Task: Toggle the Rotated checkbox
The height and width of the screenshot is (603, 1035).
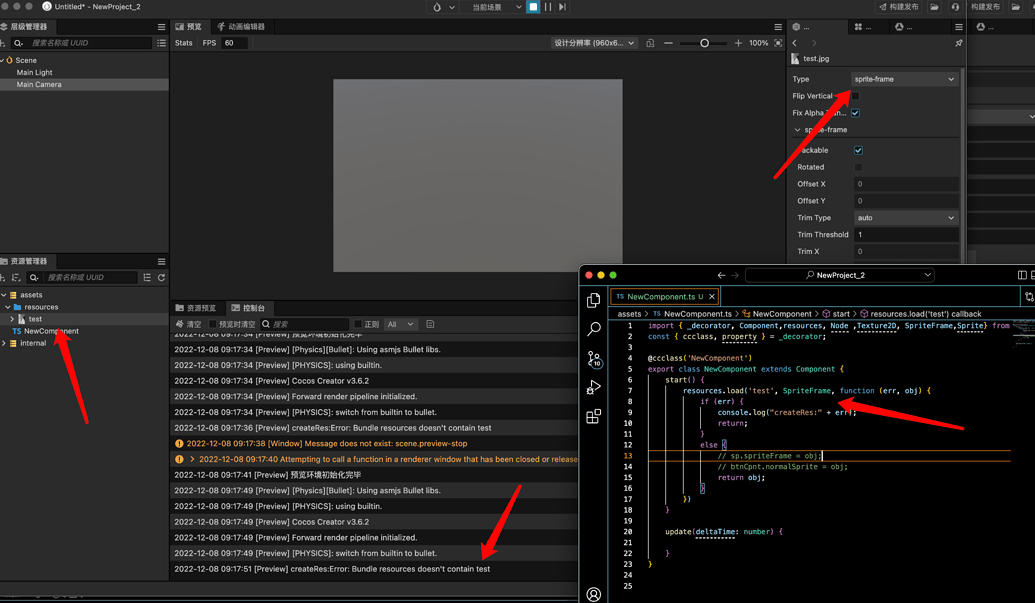Action: pos(858,167)
